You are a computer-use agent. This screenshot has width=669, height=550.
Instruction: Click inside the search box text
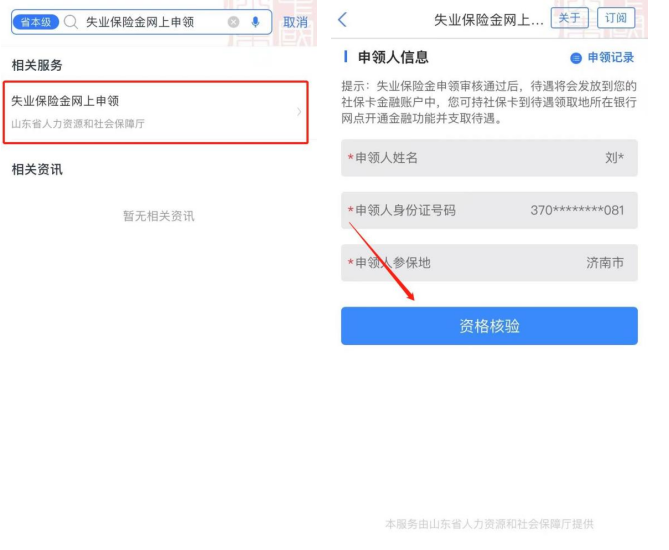pyautogui.click(x=140, y=22)
